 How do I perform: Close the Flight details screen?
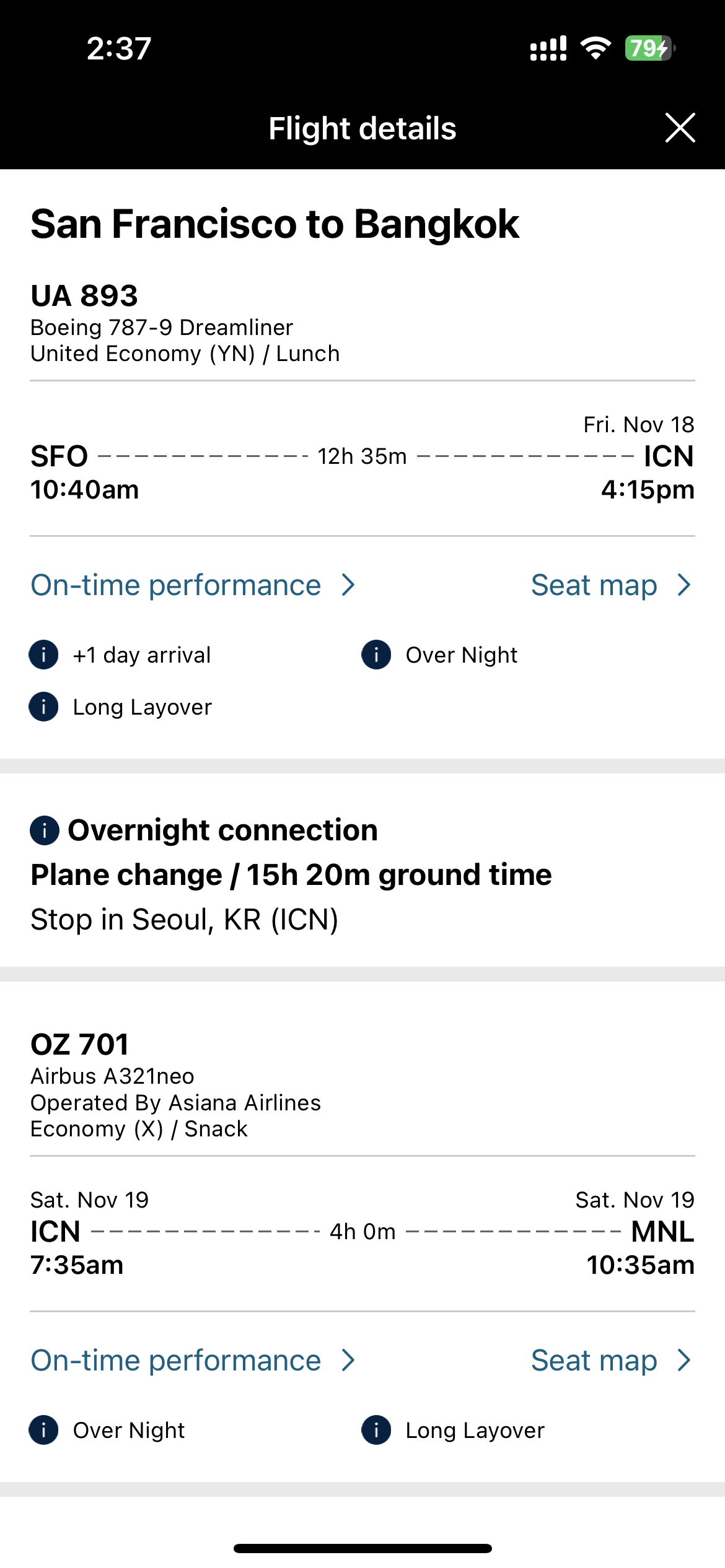click(680, 128)
